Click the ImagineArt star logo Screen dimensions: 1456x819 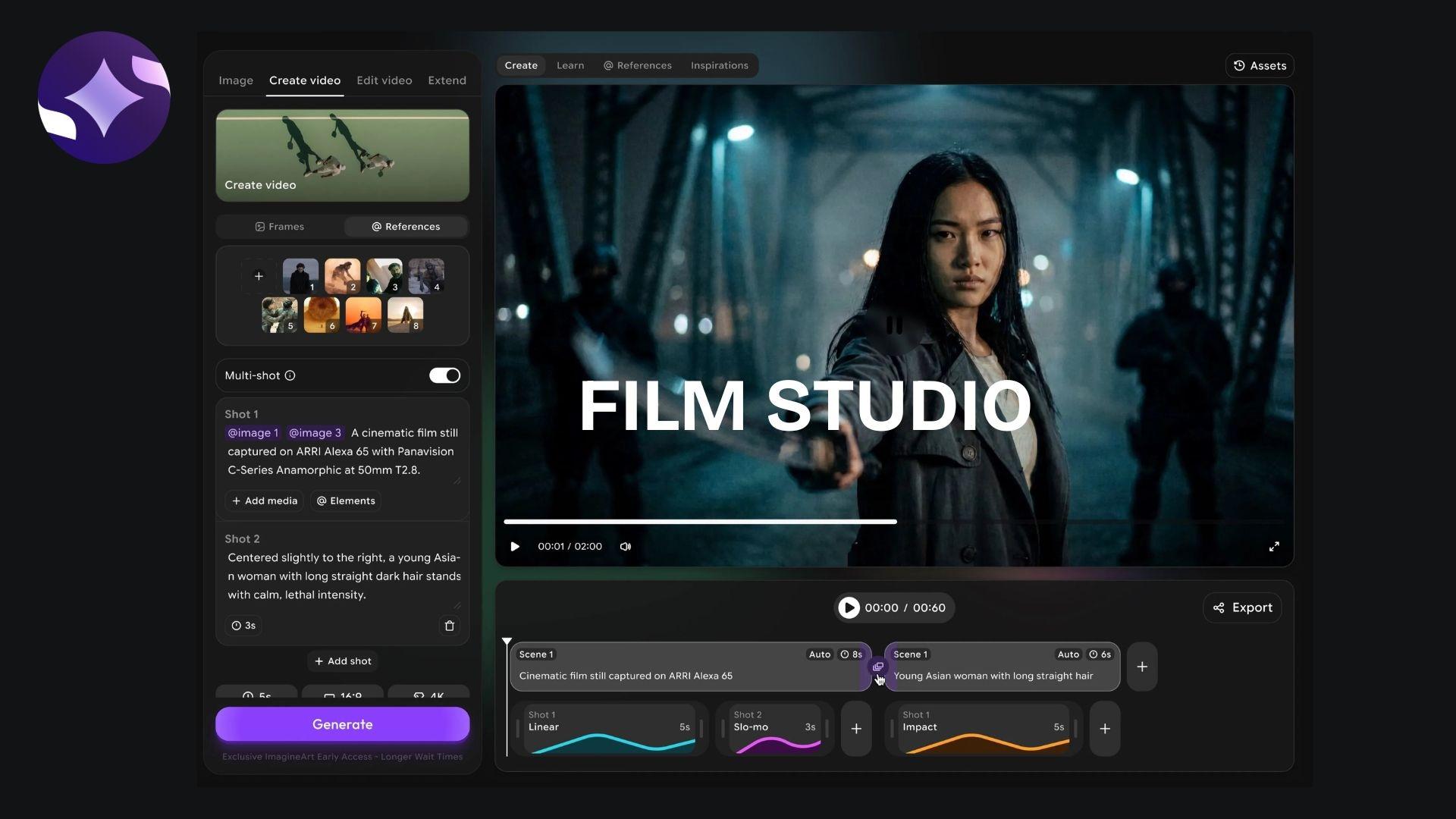pos(104,97)
